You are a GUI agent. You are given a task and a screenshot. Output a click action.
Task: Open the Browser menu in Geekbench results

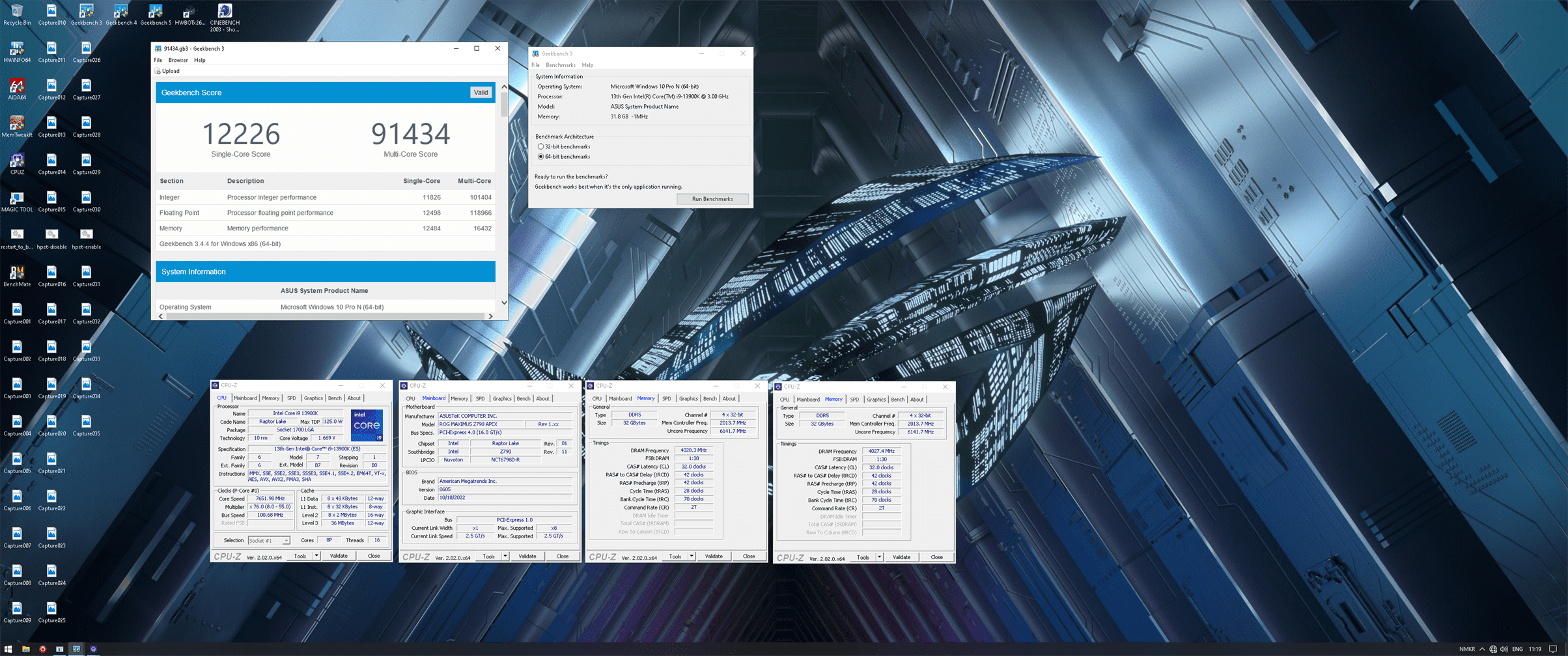pos(178,60)
